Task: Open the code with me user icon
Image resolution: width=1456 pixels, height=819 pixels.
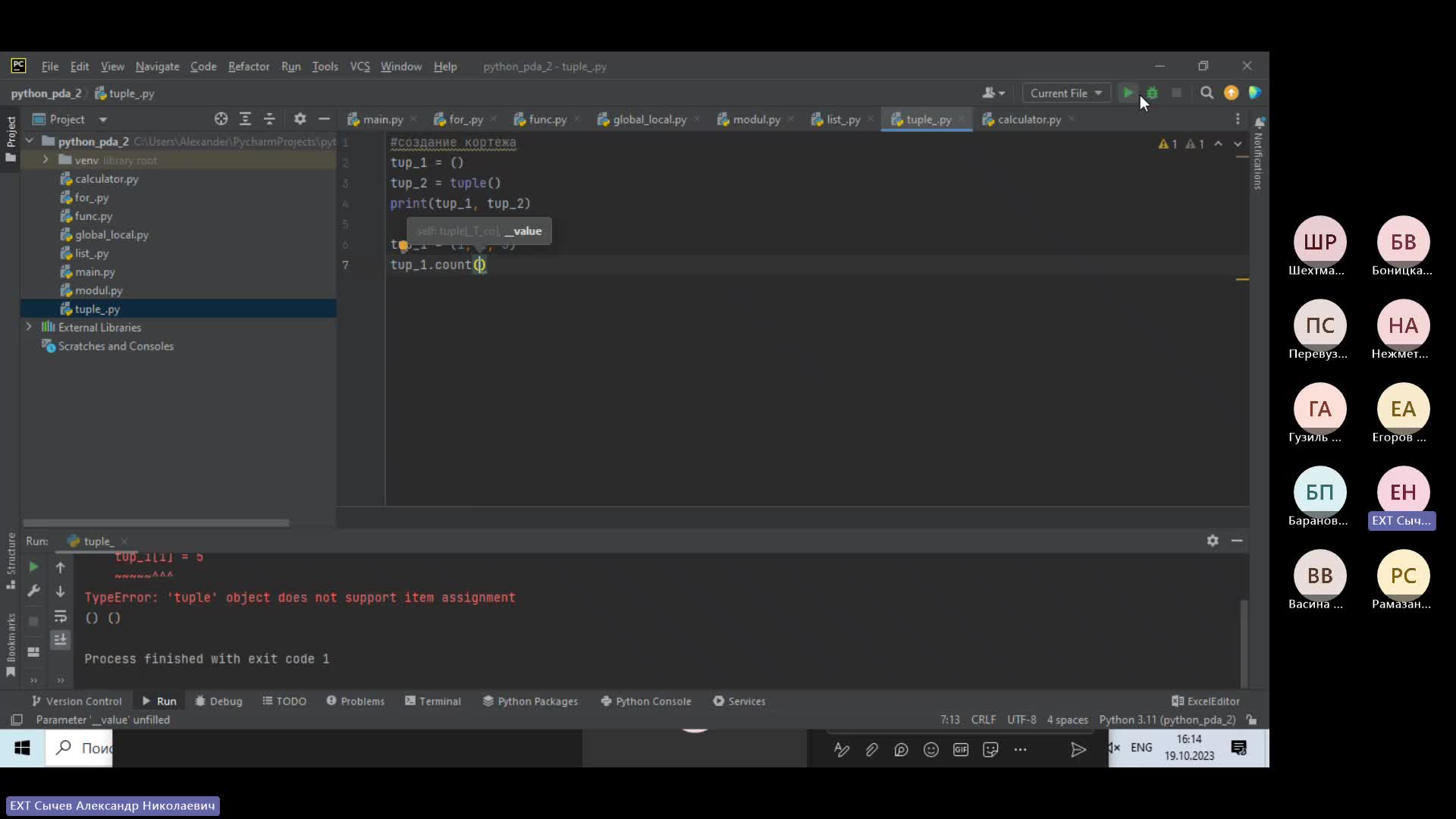Action: pos(993,93)
